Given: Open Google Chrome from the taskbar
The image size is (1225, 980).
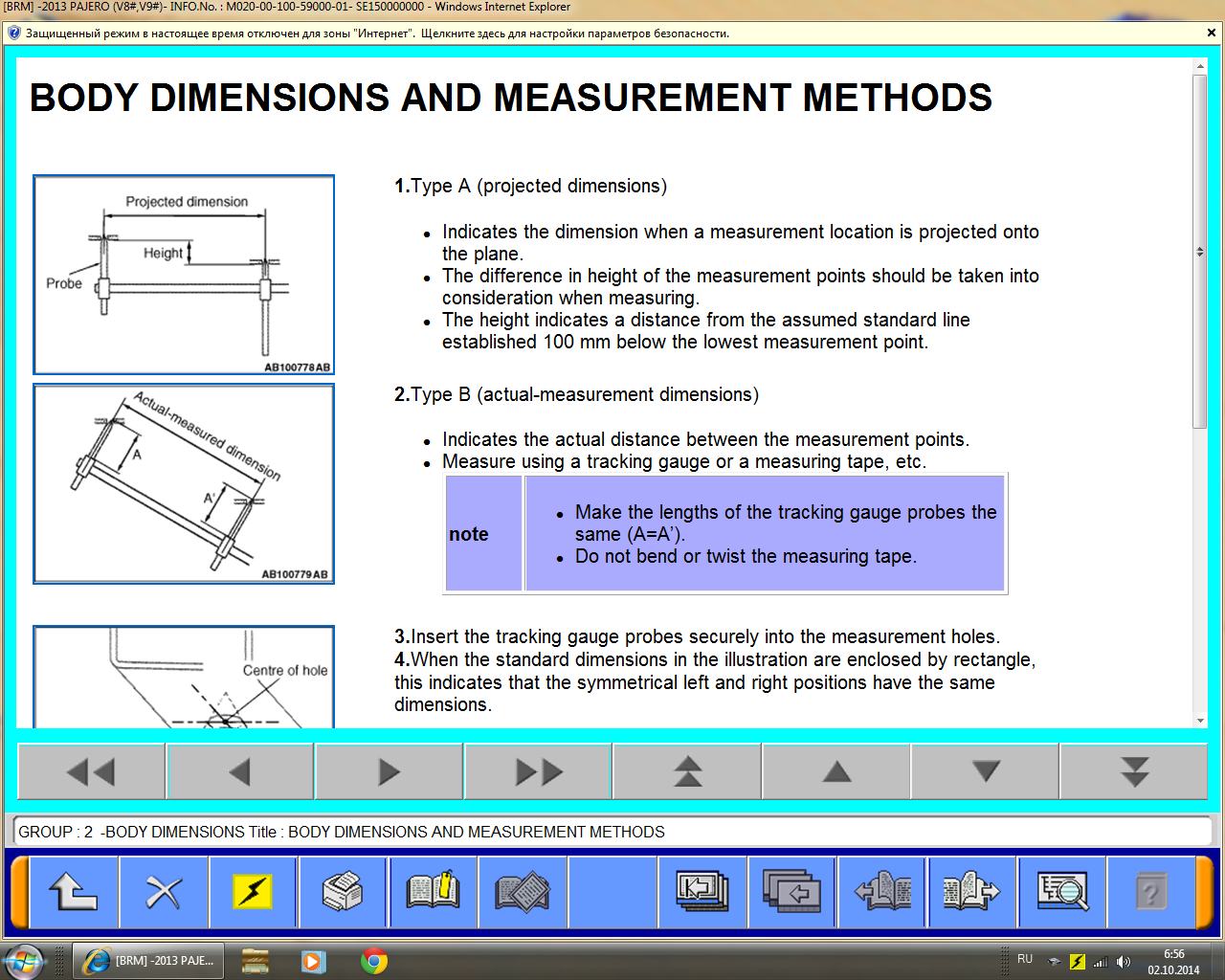Looking at the screenshot, I should [x=374, y=961].
